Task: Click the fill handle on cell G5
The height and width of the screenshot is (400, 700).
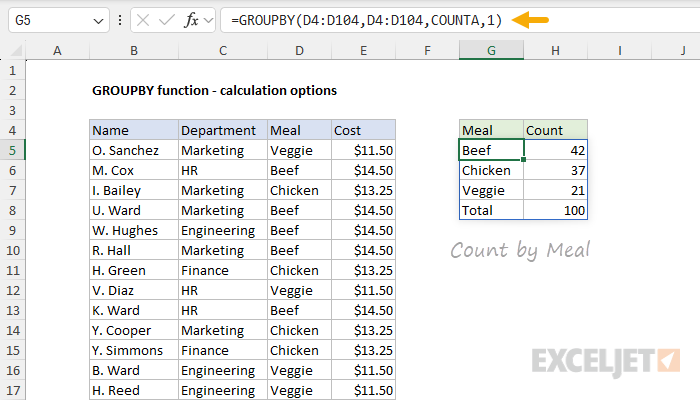Action: click(523, 159)
